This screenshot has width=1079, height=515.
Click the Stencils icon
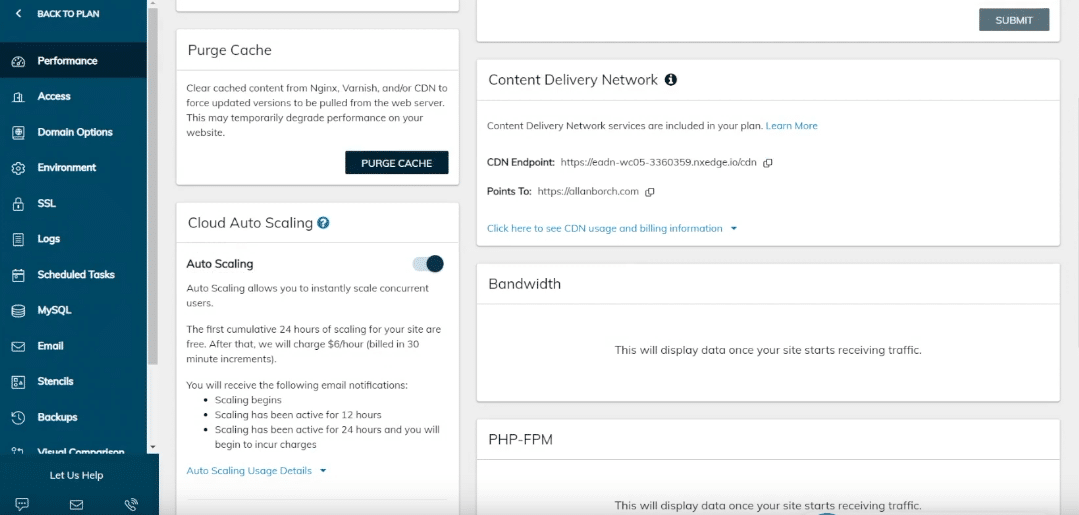19,381
